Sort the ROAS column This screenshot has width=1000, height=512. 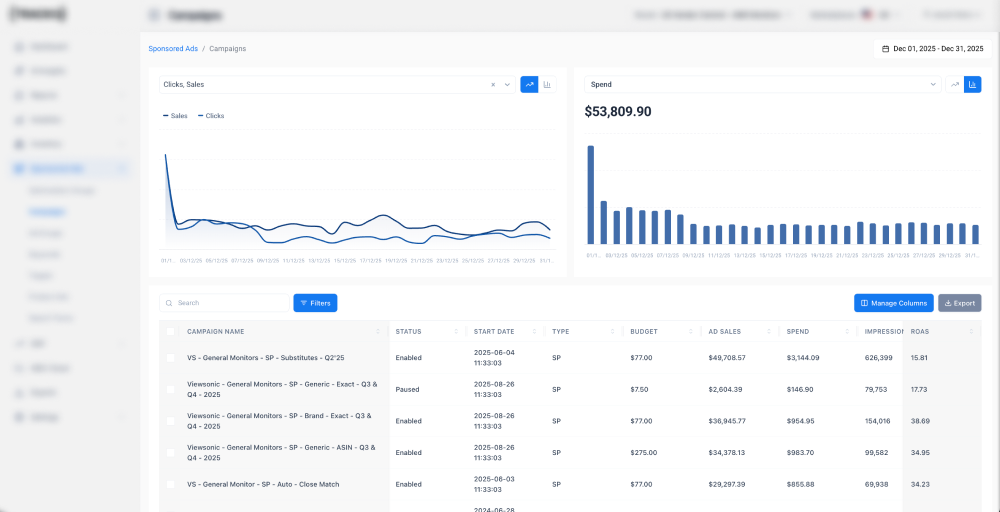click(971, 332)
